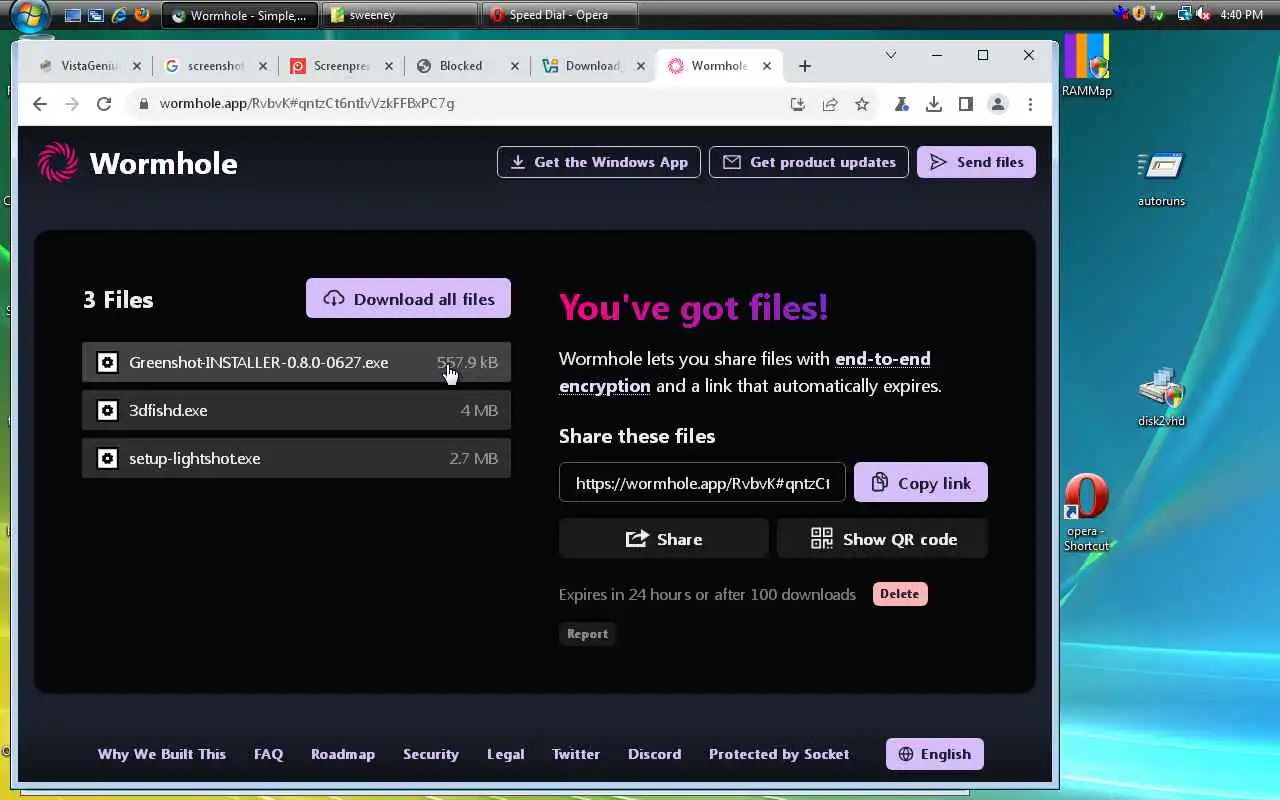Click the Wormhole taskbar button
Image resolution: width=1280 pixels, height=800 pixels.
240,15
